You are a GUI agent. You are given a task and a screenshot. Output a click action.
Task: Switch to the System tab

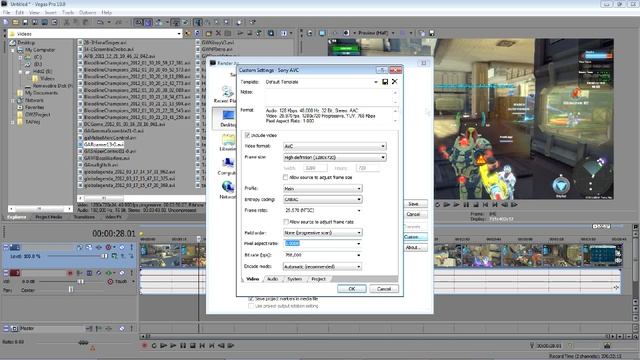[x=294, y=279]
